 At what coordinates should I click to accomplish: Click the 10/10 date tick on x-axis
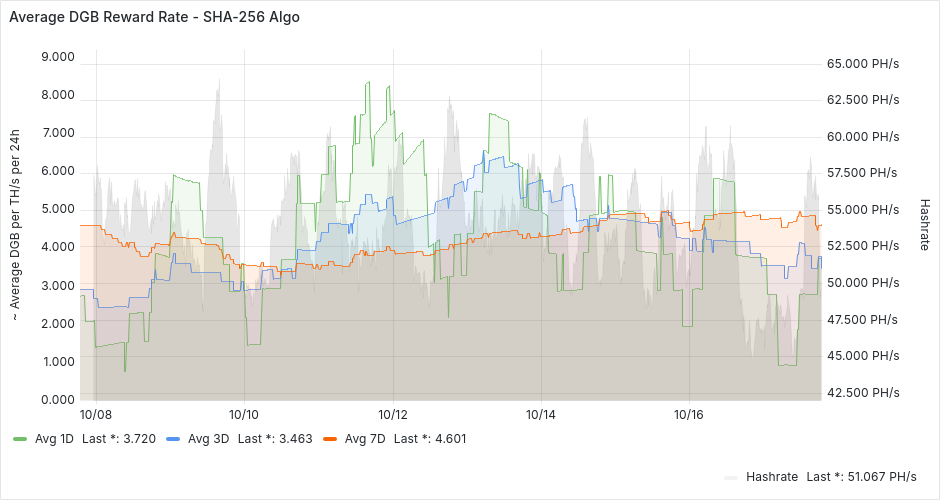click(x=244, y=413)
